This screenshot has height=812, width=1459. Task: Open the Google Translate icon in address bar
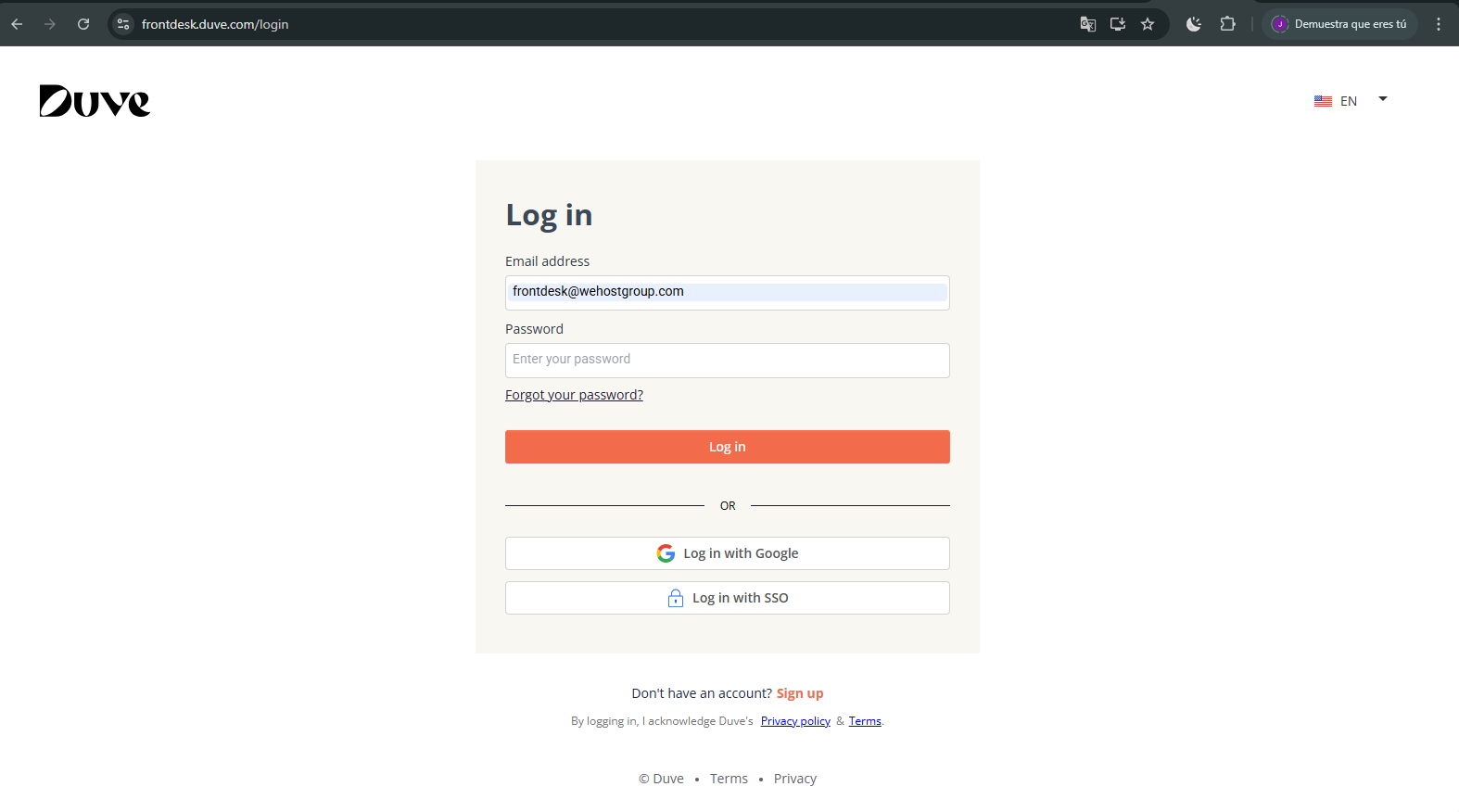click(1088, 24)
